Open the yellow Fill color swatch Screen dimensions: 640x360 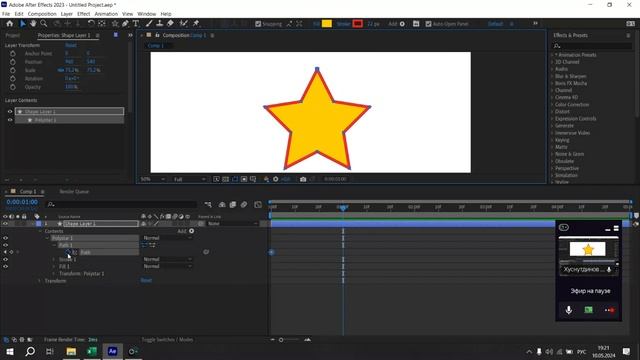[x=327, y=24]
